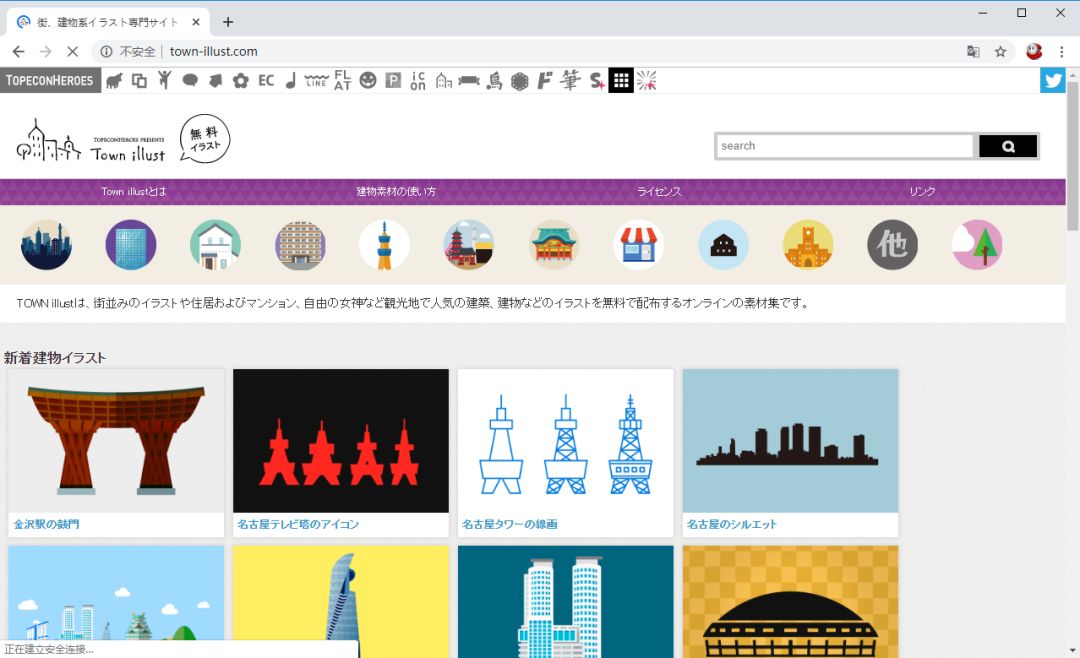Select the red pagoda landmarks category icon

(469, 245)
